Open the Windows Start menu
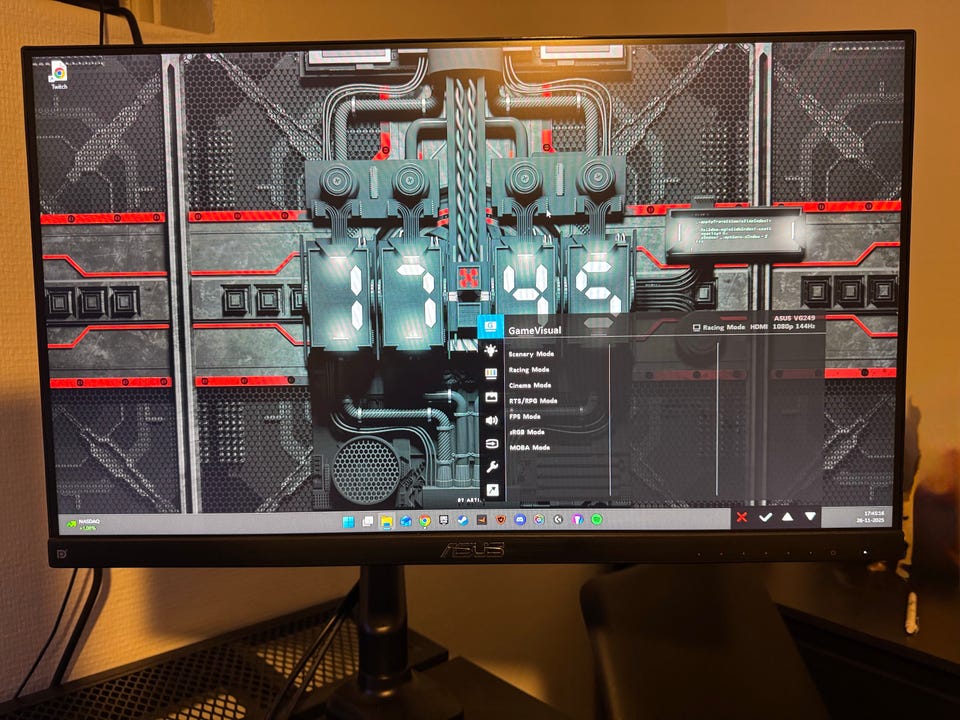 point(348,522)
